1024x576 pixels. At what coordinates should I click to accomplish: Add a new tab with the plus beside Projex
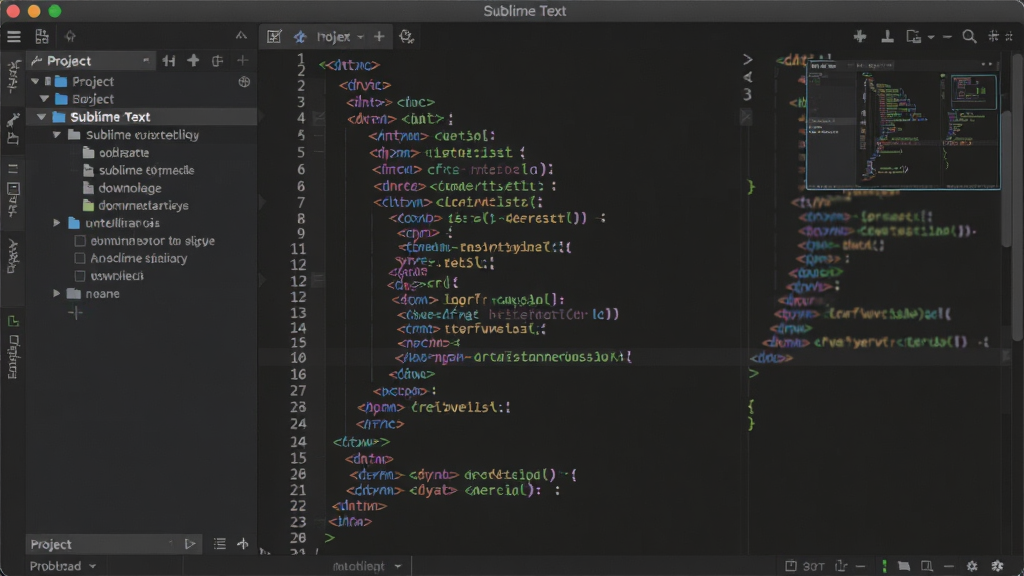tap(379, 37)
